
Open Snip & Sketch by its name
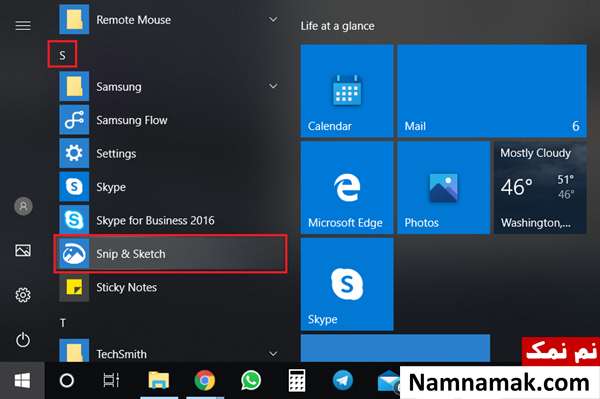[131, 254]
